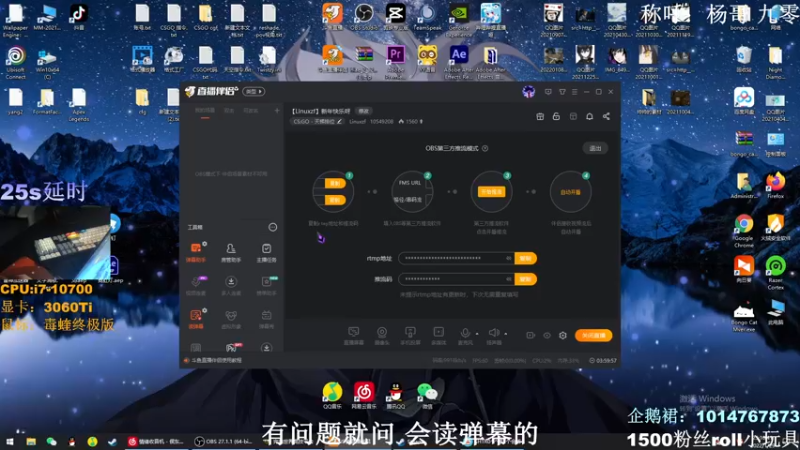The image size is (800, 450).
Task: Add a scene with the plus icon
Action: point(277,110)
